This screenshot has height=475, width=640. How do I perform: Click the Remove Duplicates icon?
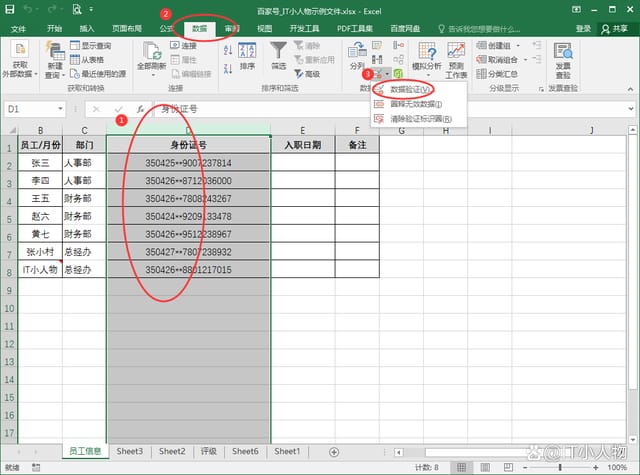coord(377,60)
